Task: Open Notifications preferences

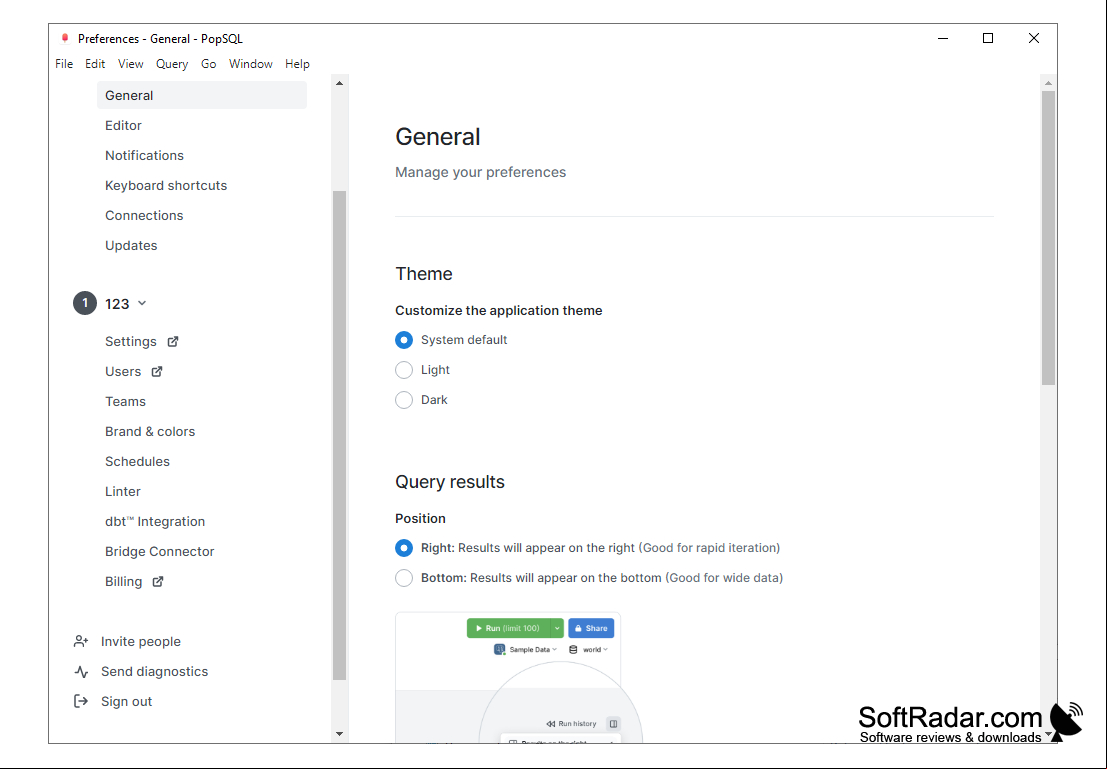Action: pos(145,155)
